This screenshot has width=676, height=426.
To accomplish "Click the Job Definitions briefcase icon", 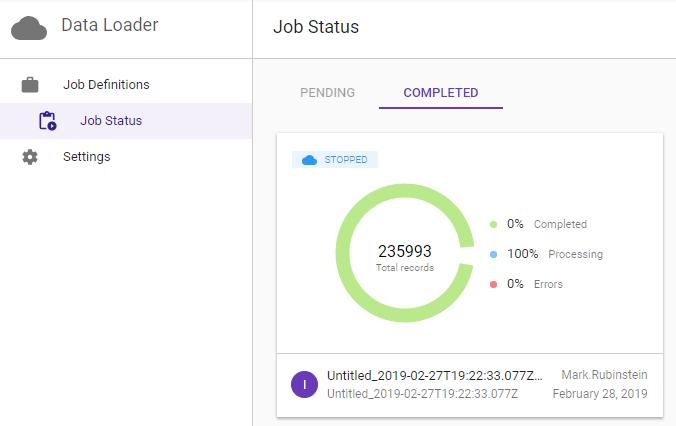I will click(30, 85).
